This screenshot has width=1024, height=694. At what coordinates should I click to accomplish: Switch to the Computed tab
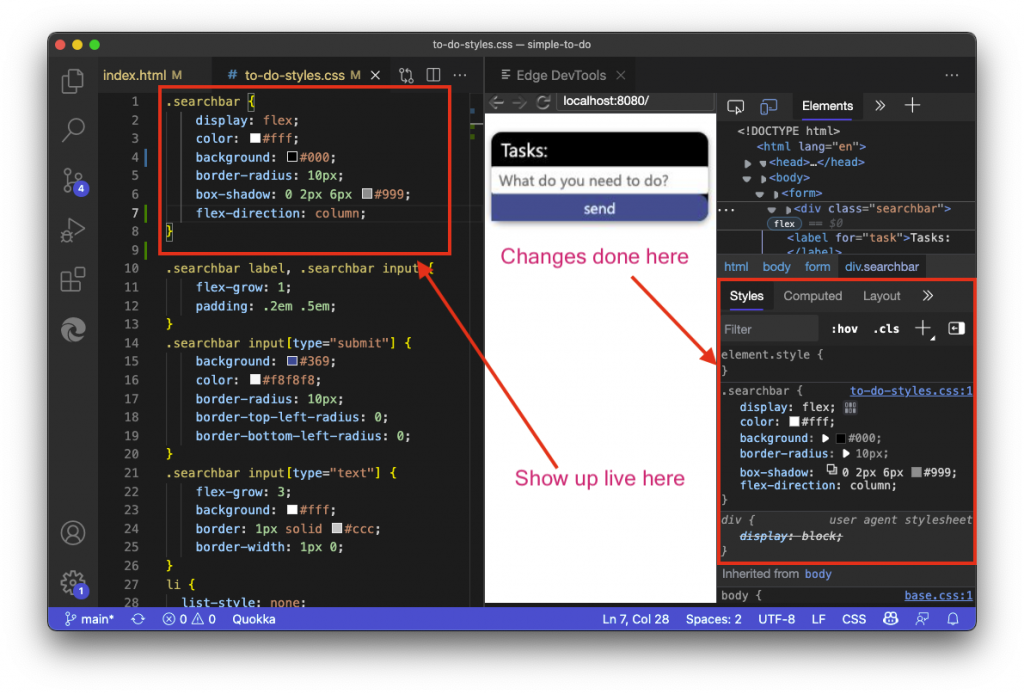pyautogui.click(x=812, y=296)
